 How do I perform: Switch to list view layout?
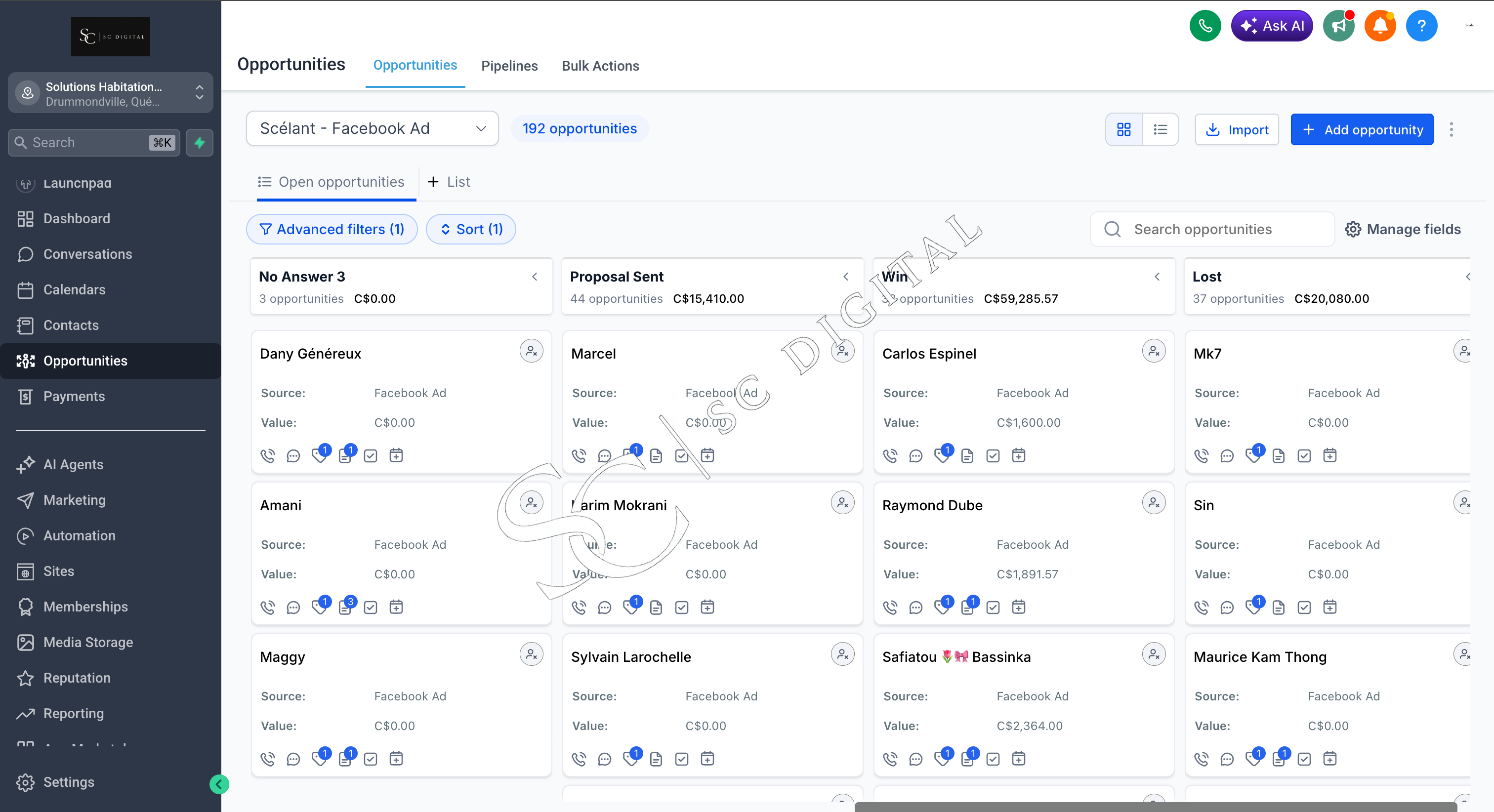click(1160, 129)
